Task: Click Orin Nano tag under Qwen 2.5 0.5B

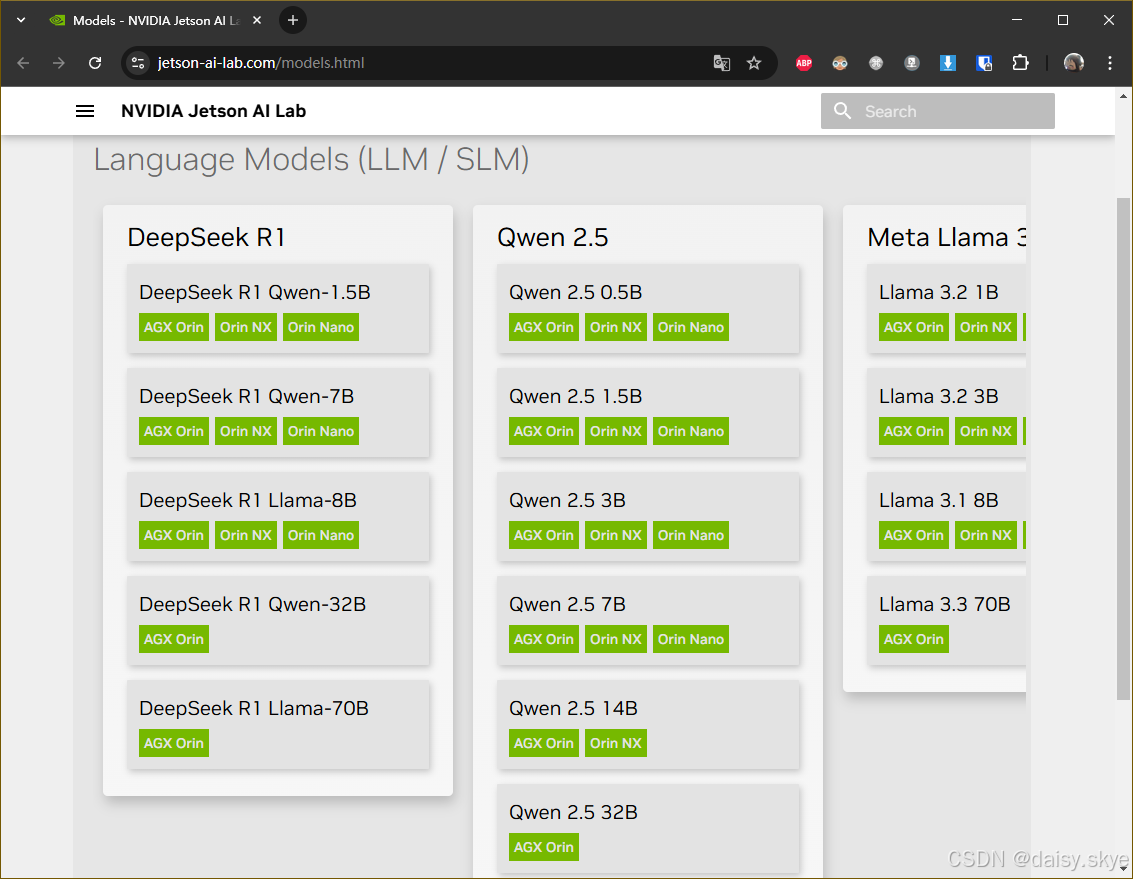Action: click(x=691, y=327)
